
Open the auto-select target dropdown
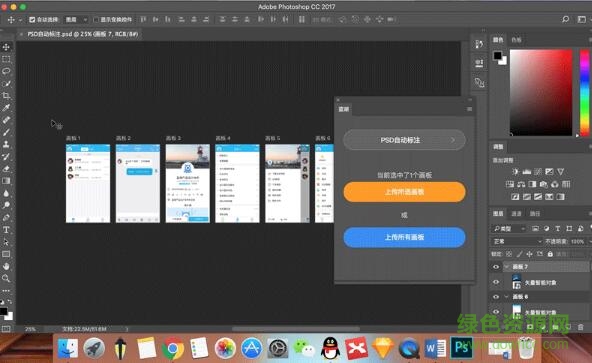point(76,19)
